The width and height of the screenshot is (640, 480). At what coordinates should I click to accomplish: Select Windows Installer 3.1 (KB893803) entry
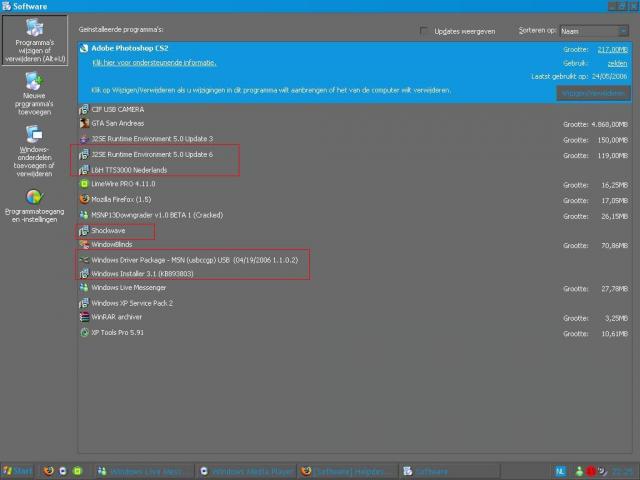tap(354, 273)
